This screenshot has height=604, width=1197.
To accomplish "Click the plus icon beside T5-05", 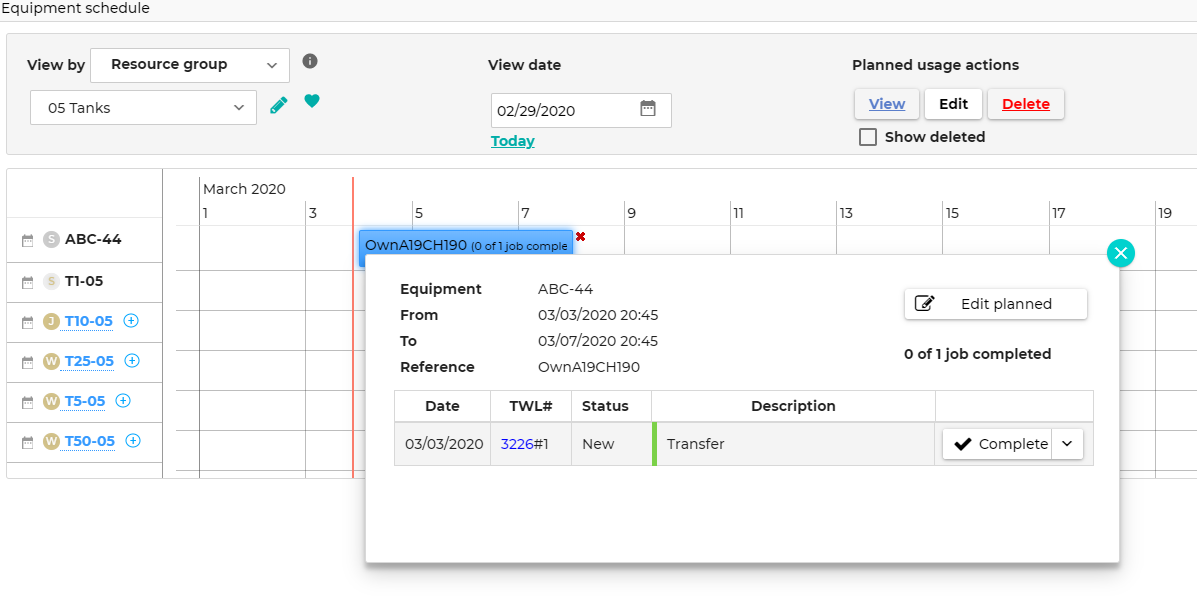I will pyautogui.click(x=123, y=400).
